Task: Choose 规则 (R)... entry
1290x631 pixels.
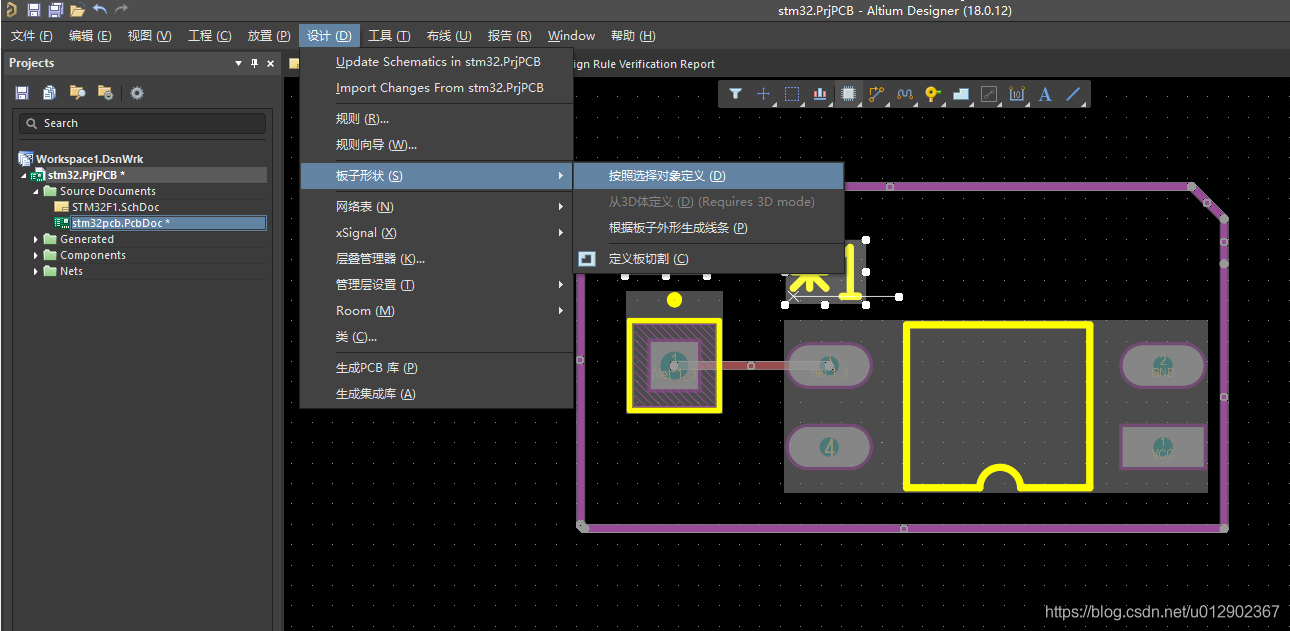Action: [x=437, y=119]
